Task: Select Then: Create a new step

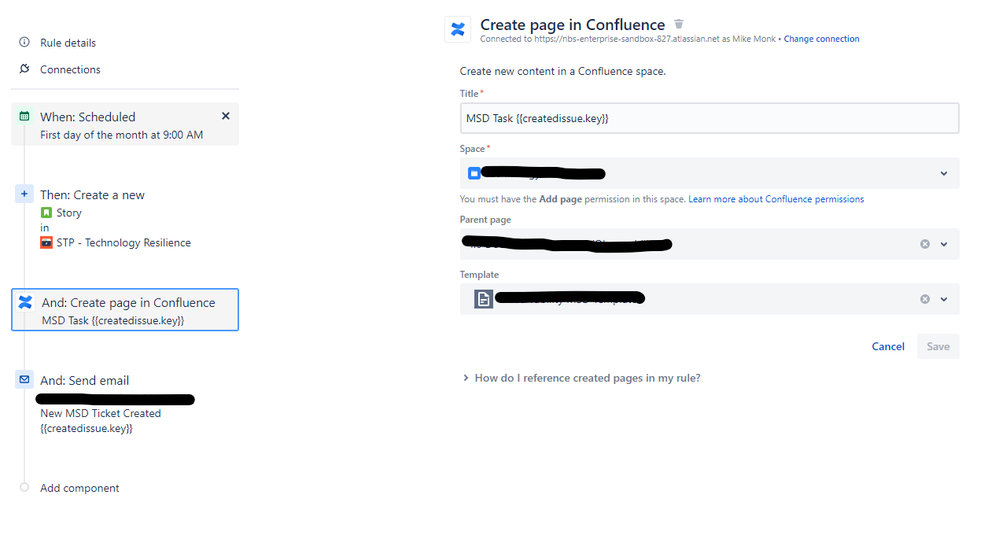Action: click(92, 195)
